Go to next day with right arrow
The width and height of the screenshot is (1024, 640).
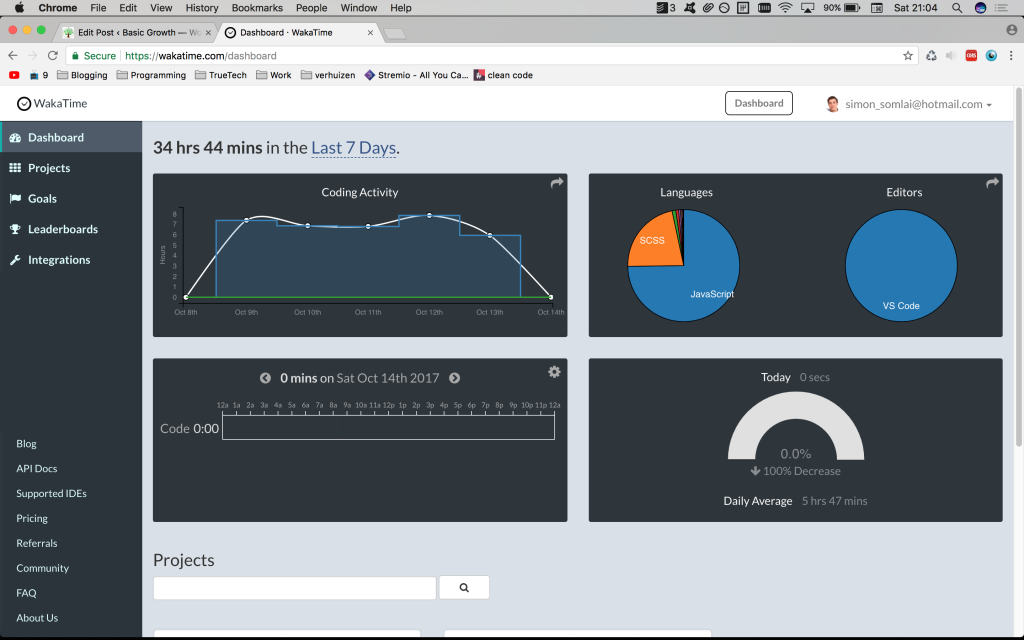click(x=454, y=378)
